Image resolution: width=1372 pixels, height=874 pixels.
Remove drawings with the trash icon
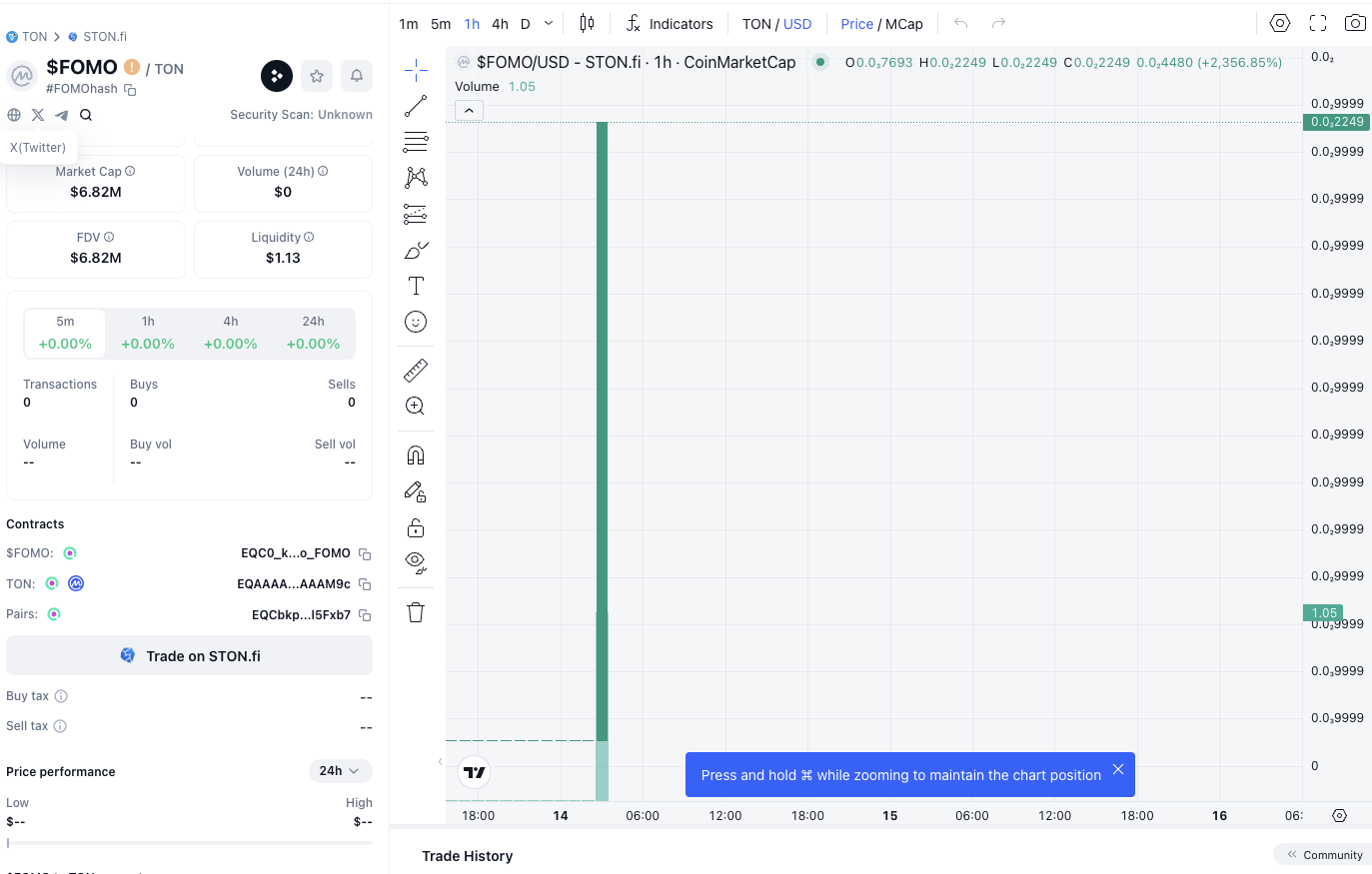416,612
